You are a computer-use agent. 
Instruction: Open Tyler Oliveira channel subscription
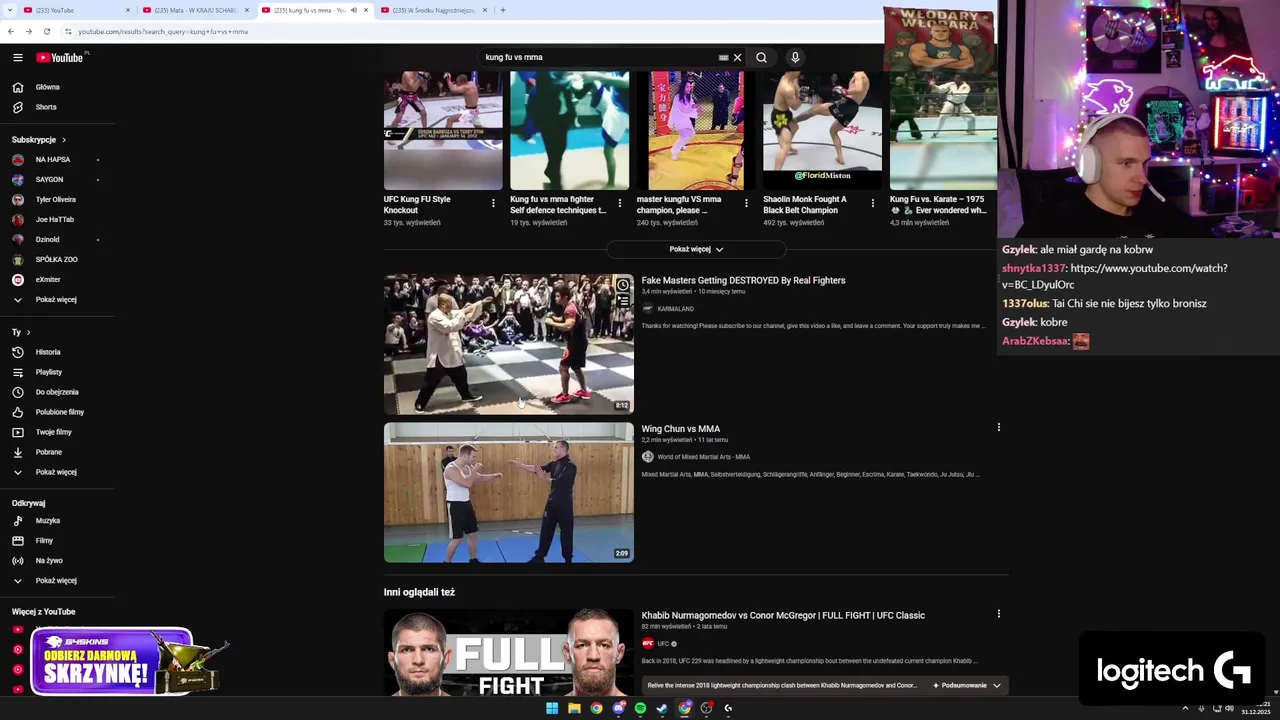57,200
